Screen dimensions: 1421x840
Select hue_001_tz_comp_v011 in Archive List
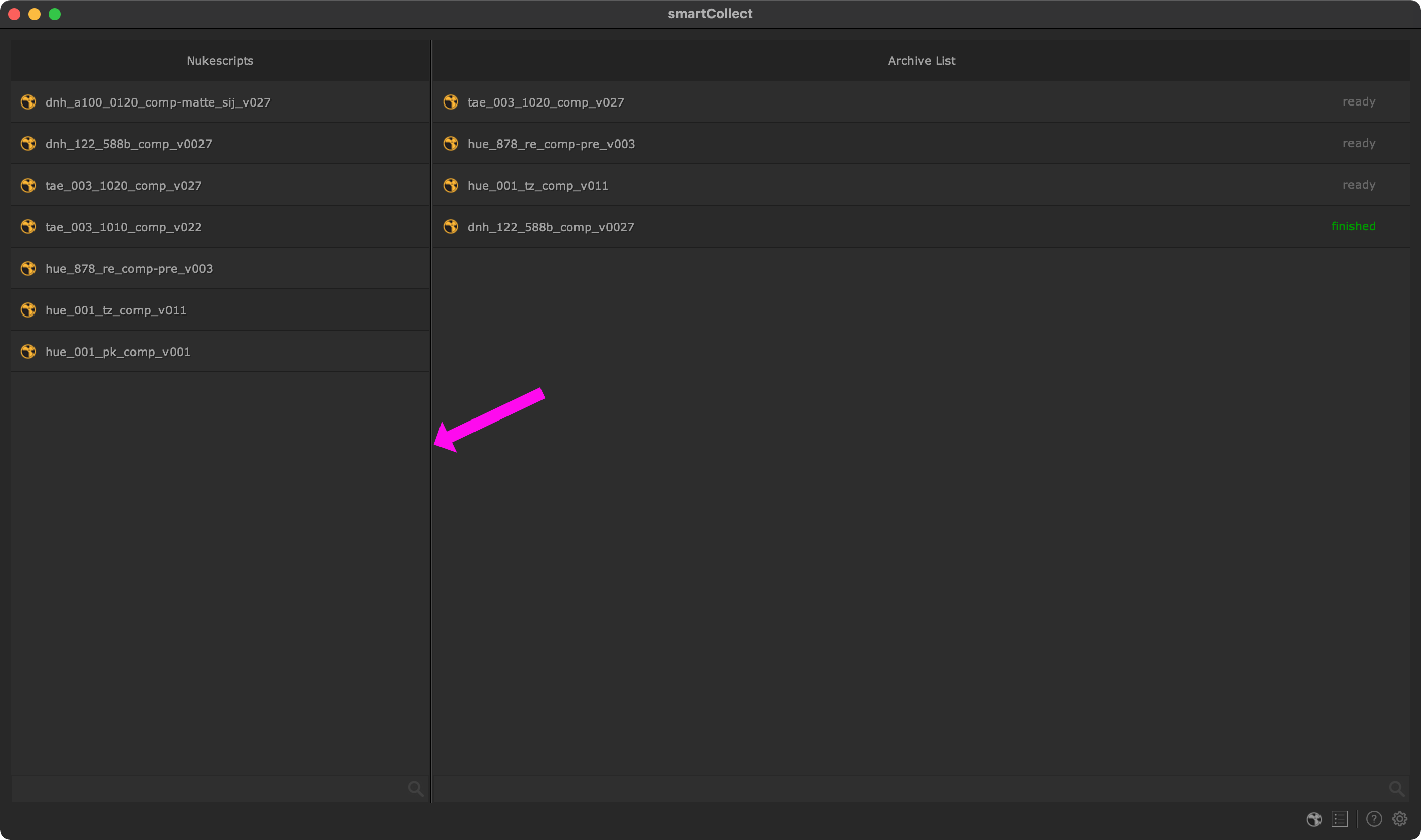tap(538, 186)
